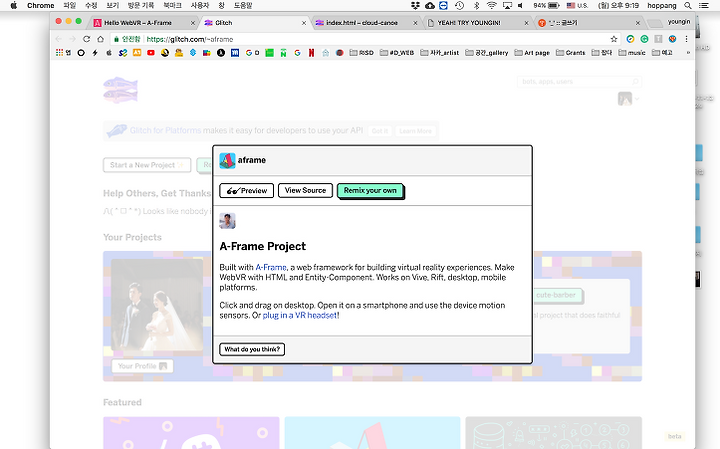Viewport: 720px width, 449px height.
Task: Open the RSD bookmarks folder
Action: coord(361,53)
